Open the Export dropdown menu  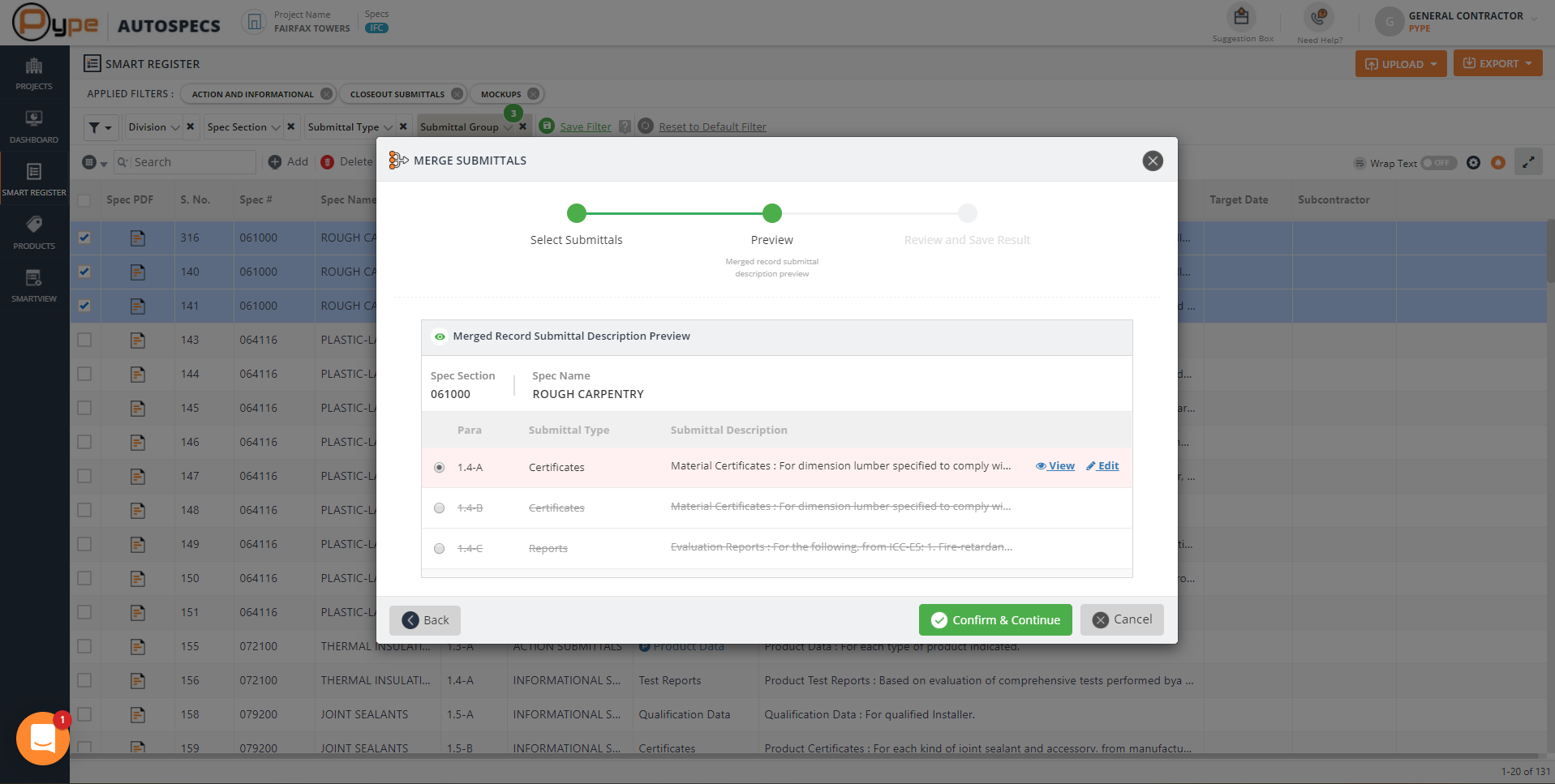tap(1497, 63)
